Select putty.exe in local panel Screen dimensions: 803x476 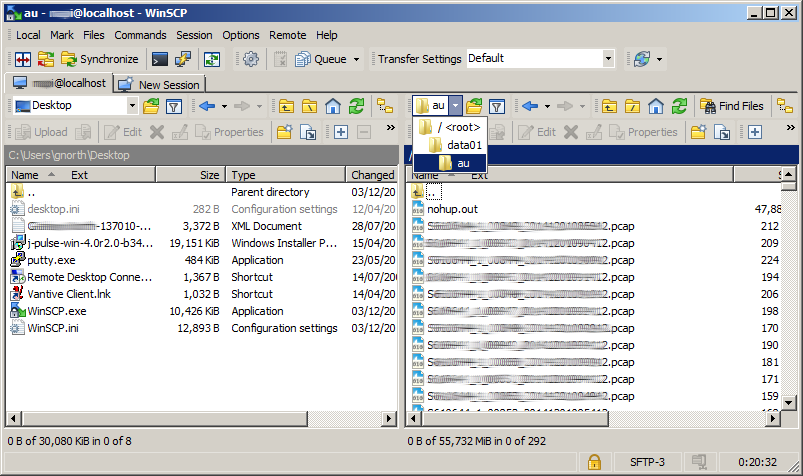[x=51, y=260]
